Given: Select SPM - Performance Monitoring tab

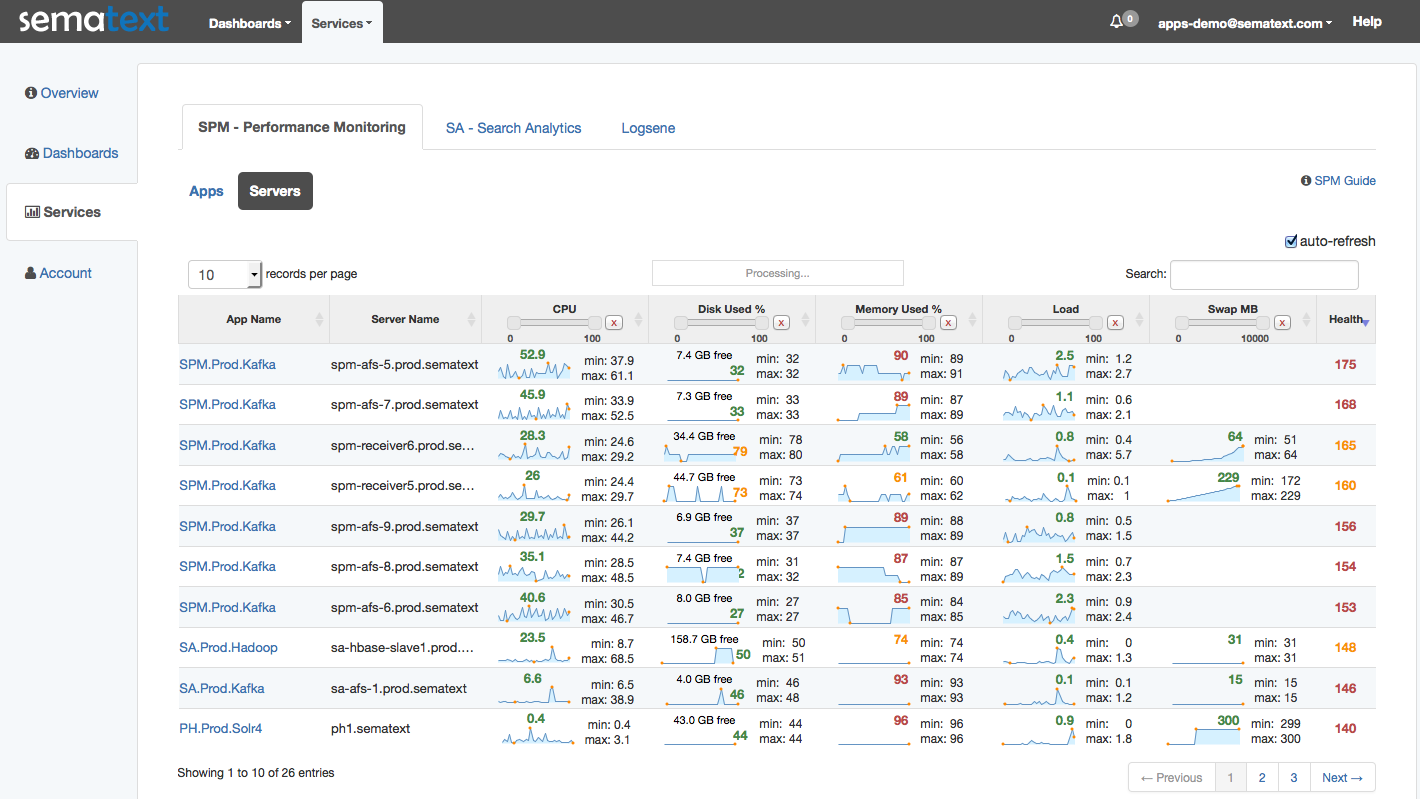Looking at the screenshot, I should coord(302,127).
